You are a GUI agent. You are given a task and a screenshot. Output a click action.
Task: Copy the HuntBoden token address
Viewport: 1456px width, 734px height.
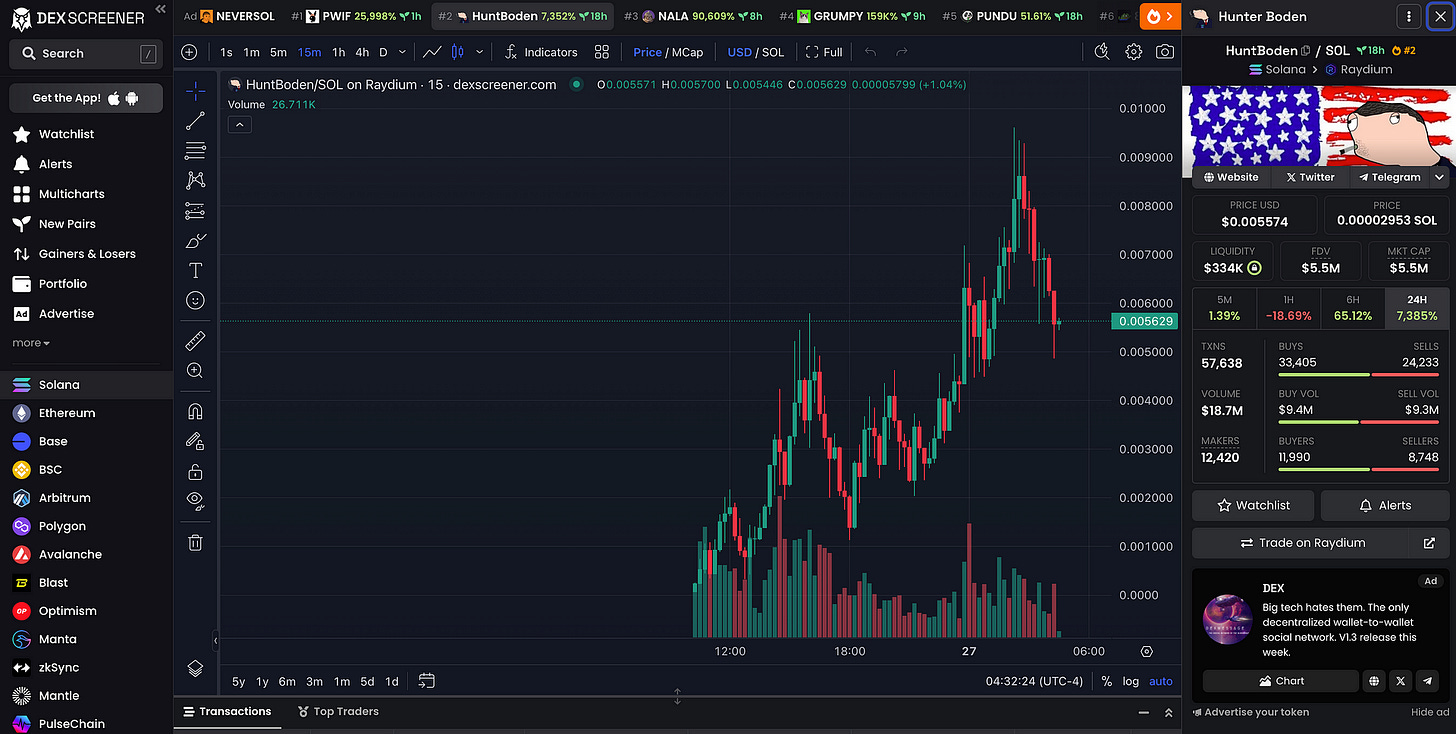point(1306,51)
